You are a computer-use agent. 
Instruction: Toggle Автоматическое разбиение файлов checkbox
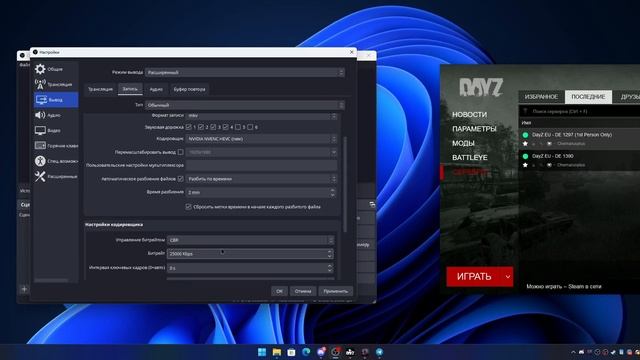180,179
